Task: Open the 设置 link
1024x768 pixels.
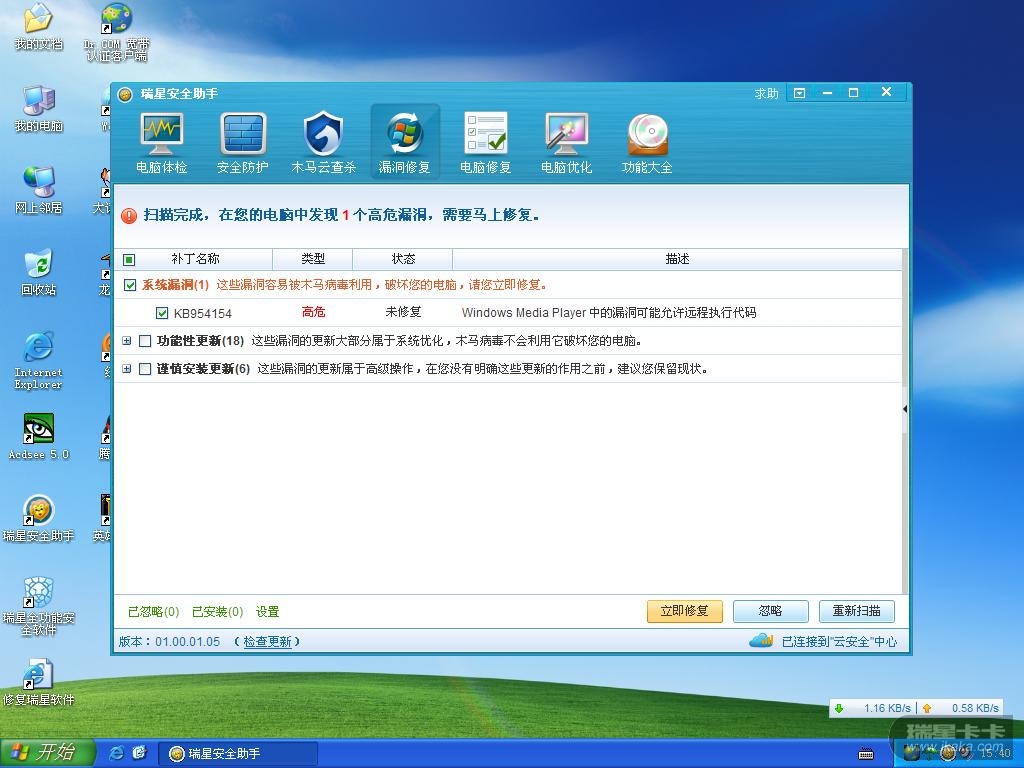Action: tap(267, 612)
